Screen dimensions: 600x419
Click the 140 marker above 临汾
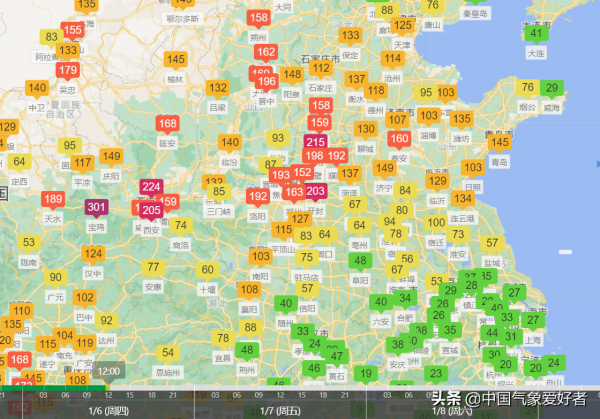pyautogui.click(x=230, y=142)
